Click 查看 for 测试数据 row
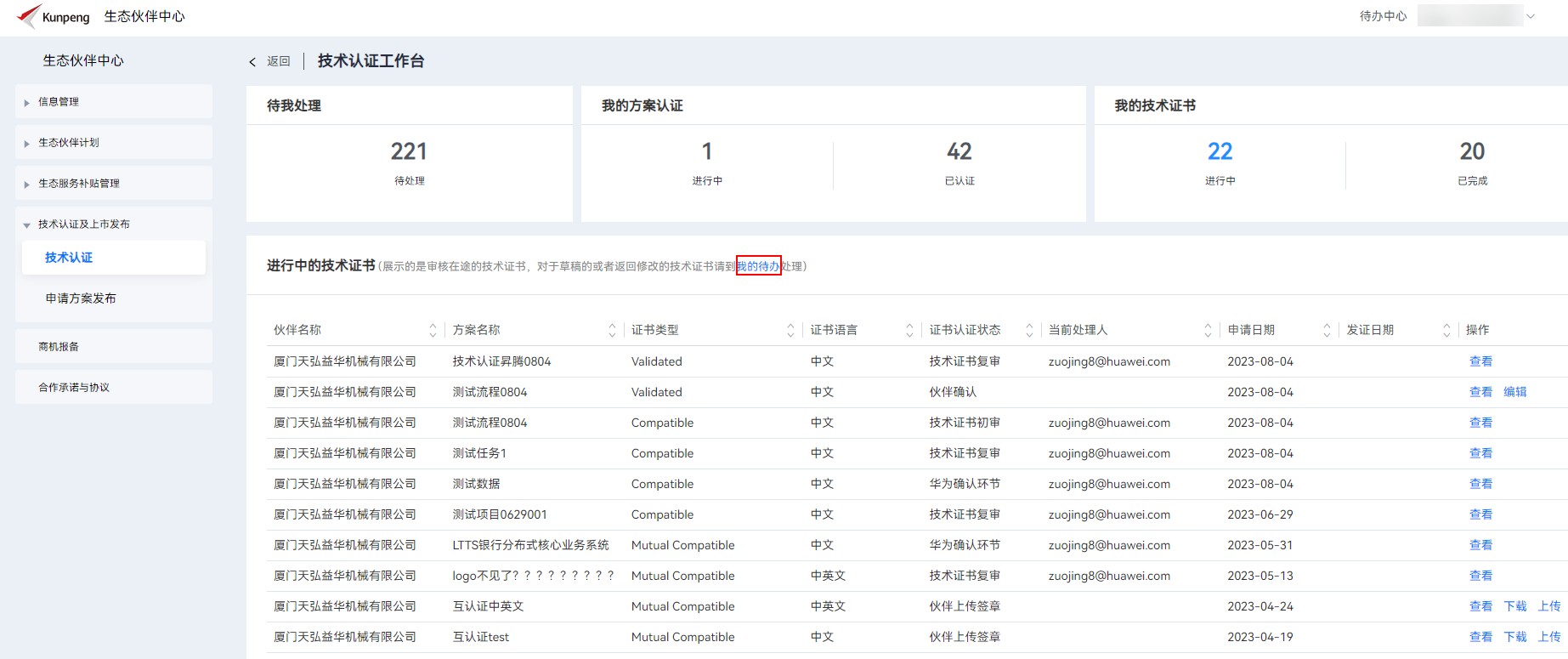 tap(1480, 484)
